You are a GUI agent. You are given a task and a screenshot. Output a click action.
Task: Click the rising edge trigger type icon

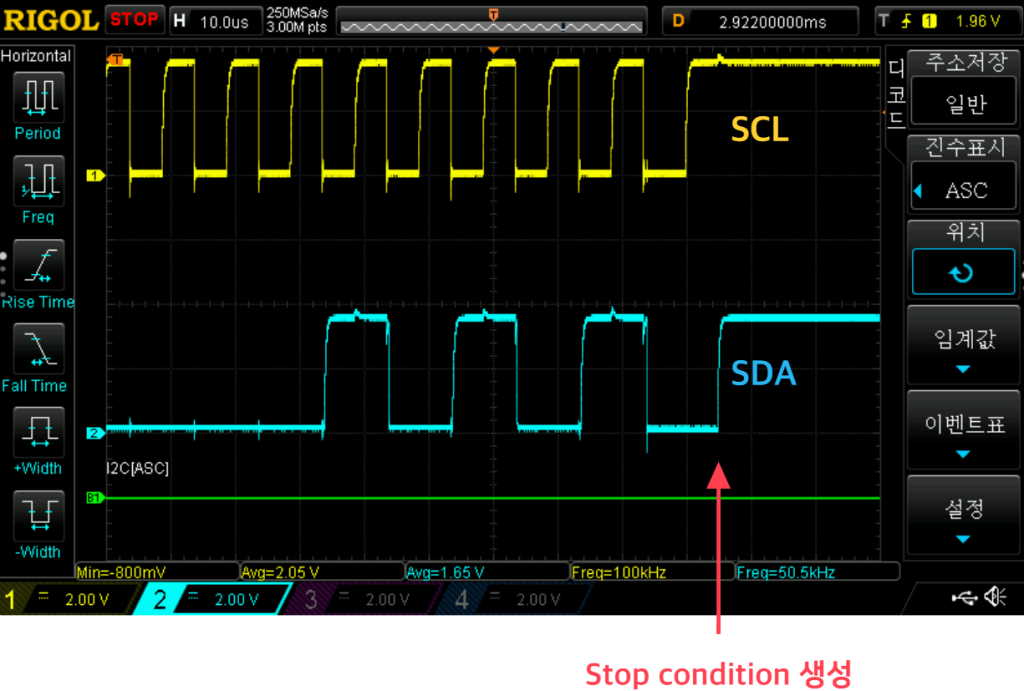pyautogui.click(x=906, y=22)
